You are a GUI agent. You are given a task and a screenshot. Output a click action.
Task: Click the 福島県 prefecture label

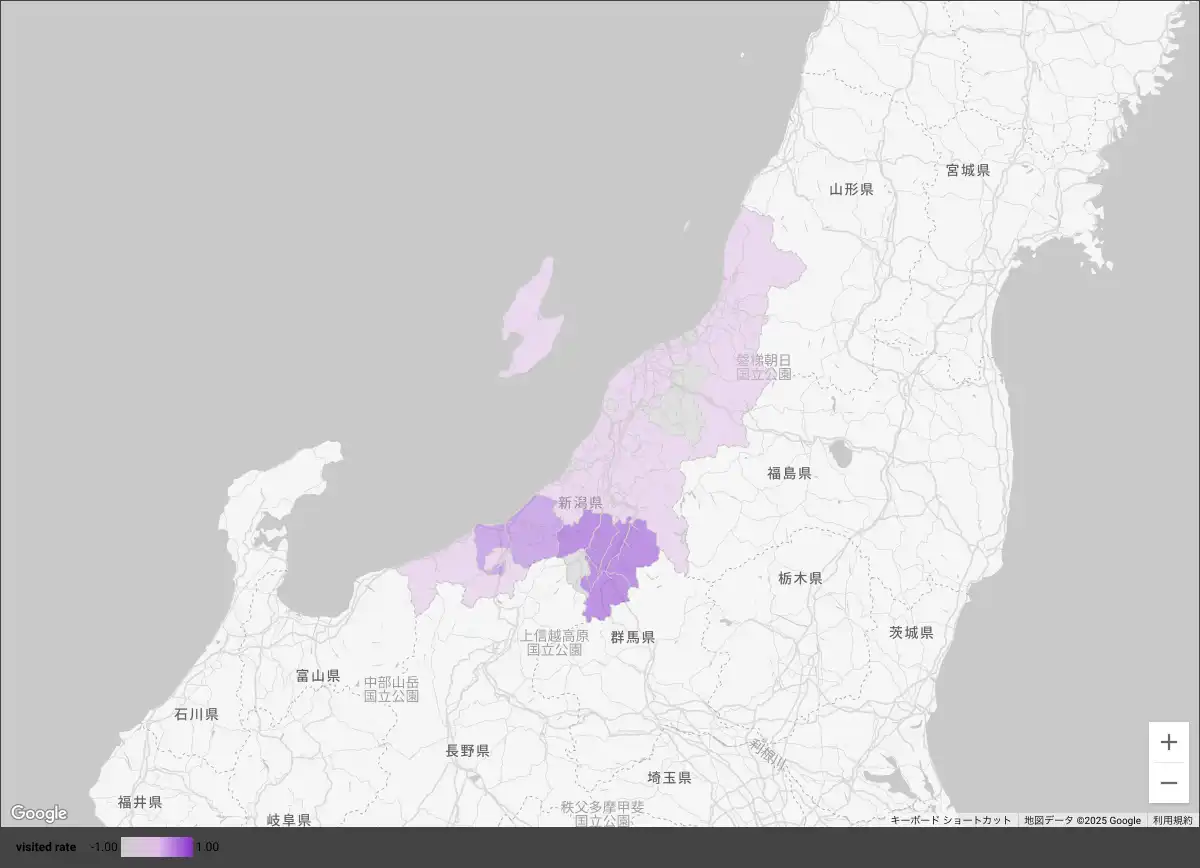tap(789, 473)
